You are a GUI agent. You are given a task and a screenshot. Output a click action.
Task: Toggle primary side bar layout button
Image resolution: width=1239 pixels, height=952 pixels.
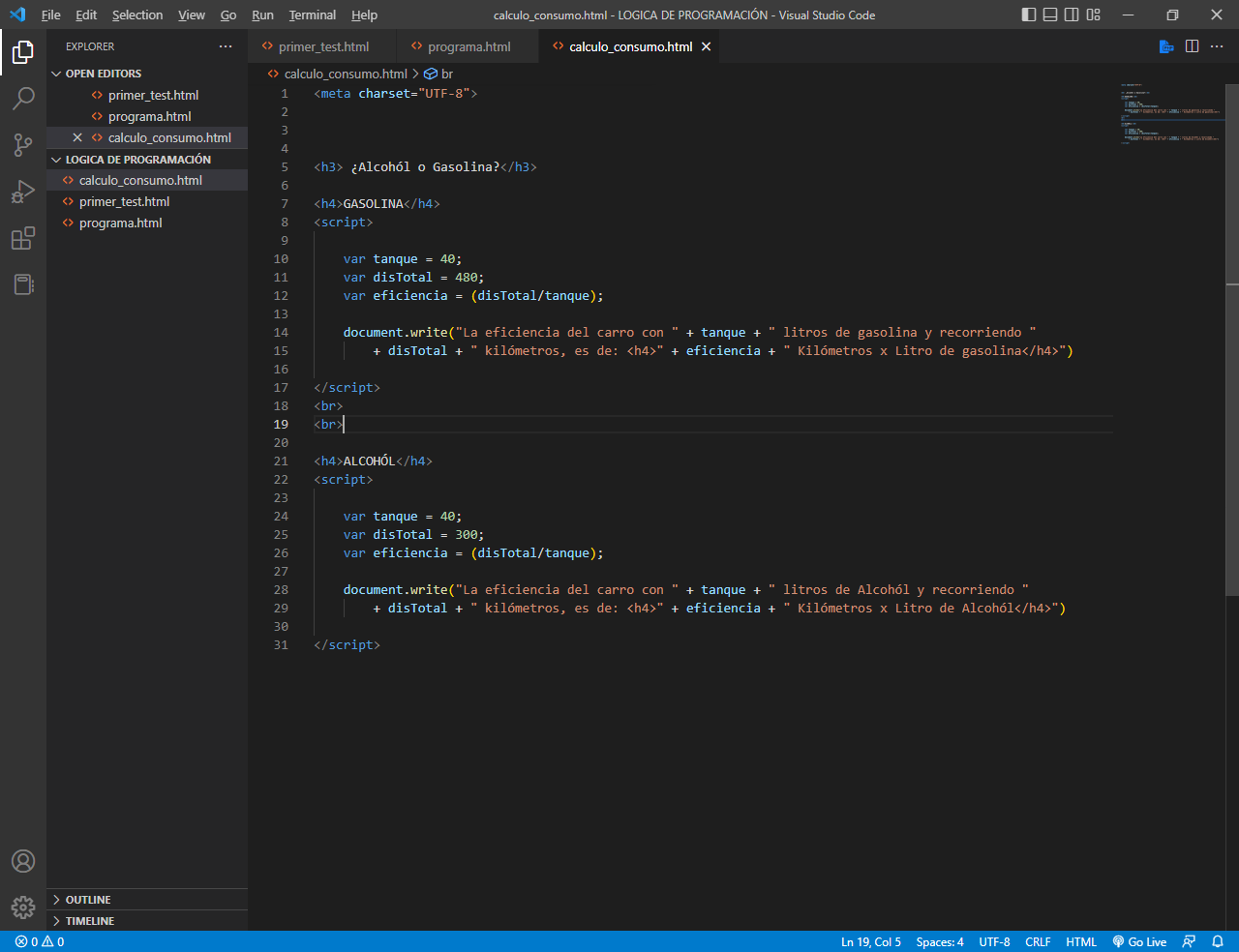click(x=1029, y=15)
